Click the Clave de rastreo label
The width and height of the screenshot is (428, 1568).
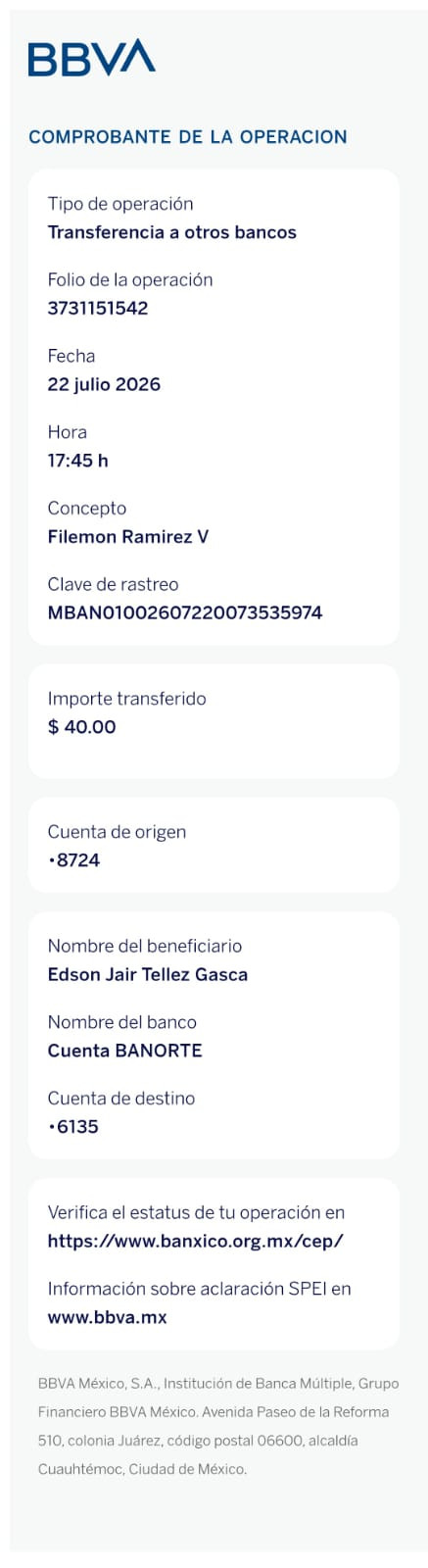pos(113,584)
